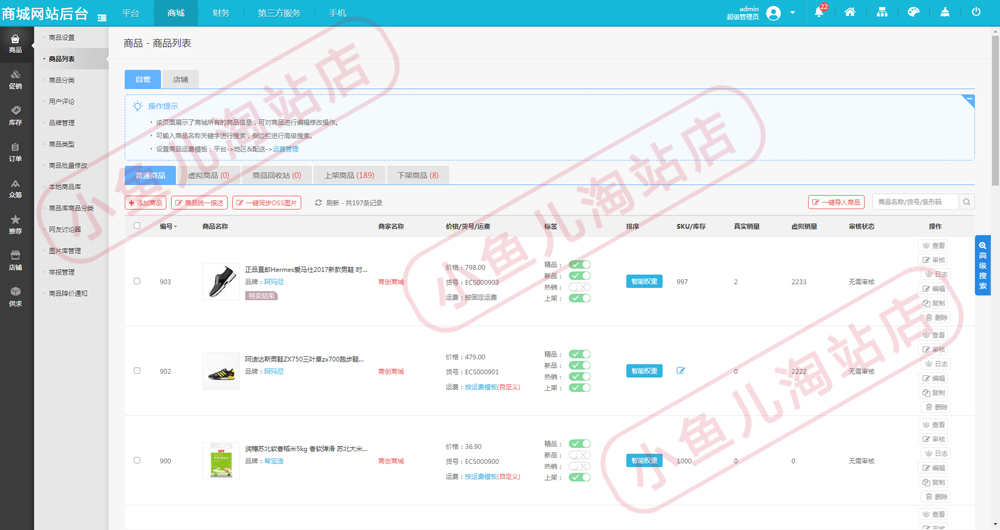Click 查看 view action for product 903
The height and width of the screenshot is (530, 1000).
934,246
